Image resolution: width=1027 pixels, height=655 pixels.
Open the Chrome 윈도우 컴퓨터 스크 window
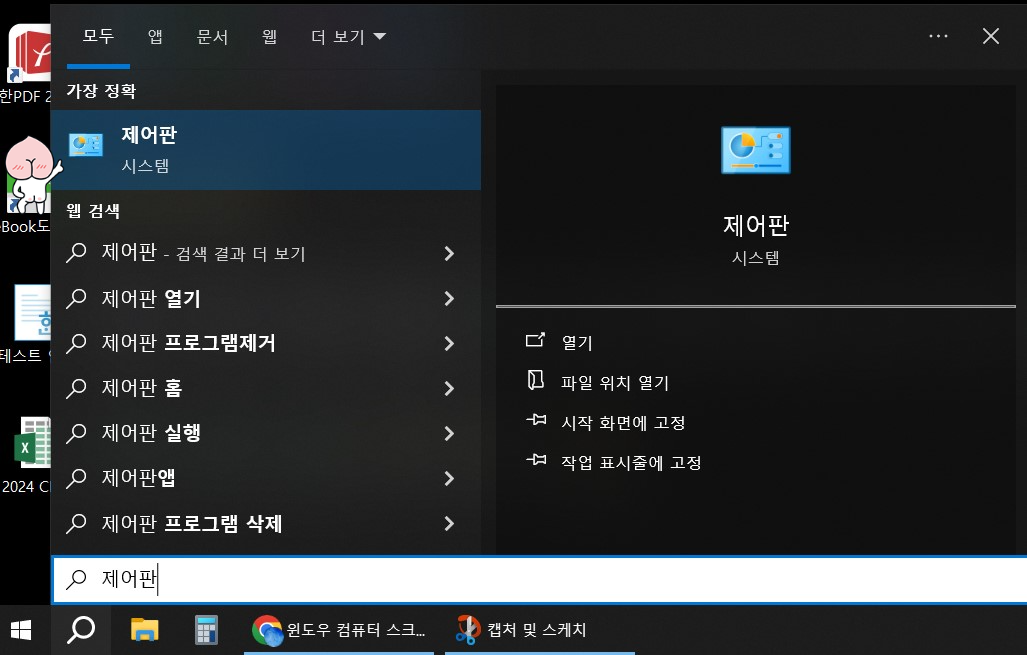(x=338, y=629)
